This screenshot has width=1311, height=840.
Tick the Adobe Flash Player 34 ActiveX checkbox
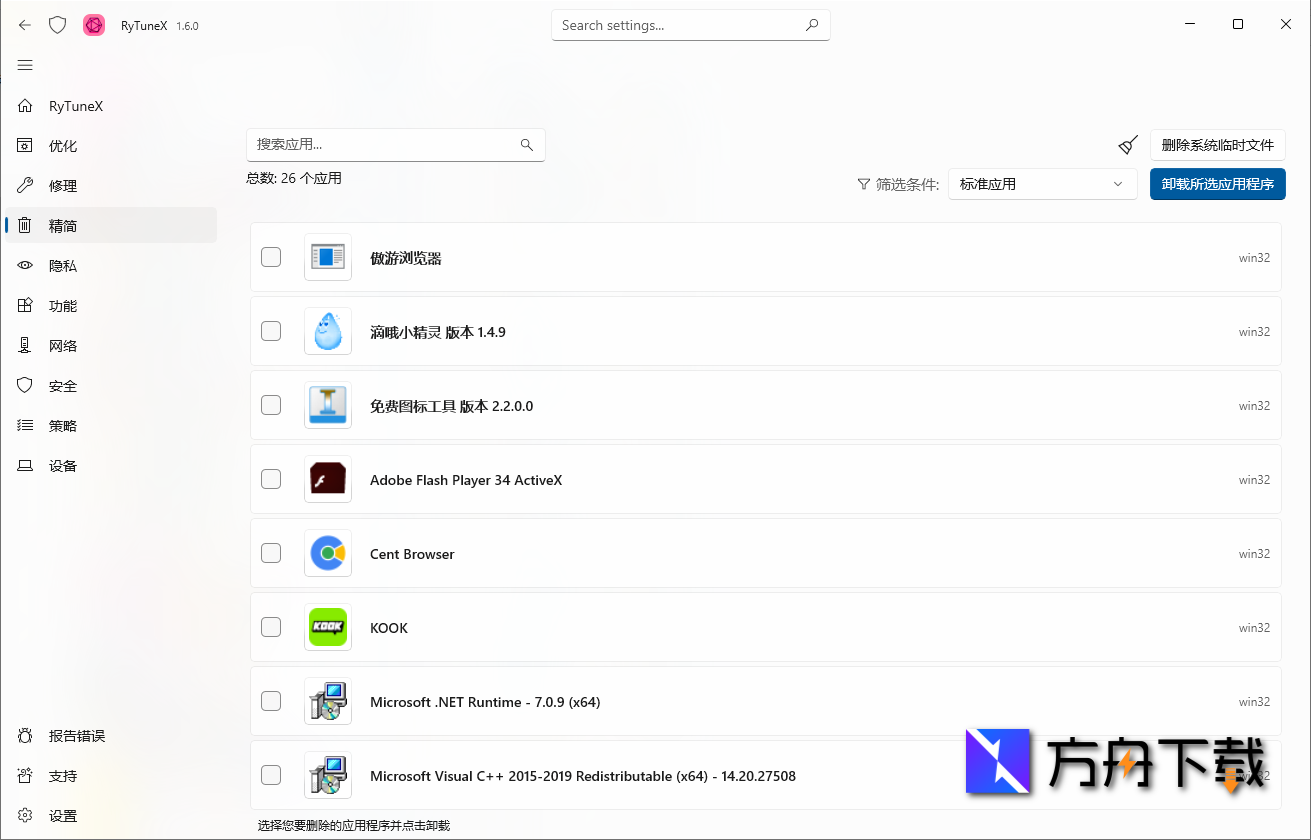271,479
